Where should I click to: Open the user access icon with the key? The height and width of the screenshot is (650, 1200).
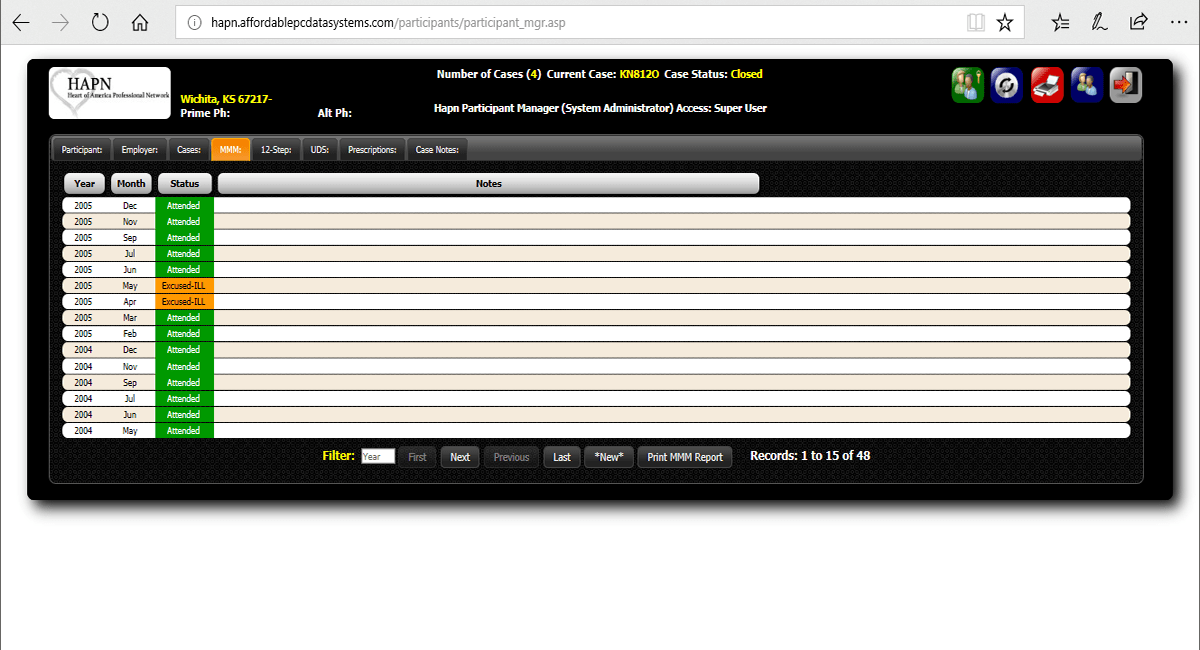coord(968,85)
